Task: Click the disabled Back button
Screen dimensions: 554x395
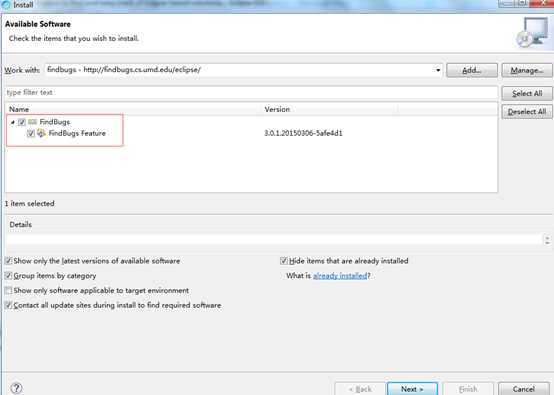Action: click(360, 389)
